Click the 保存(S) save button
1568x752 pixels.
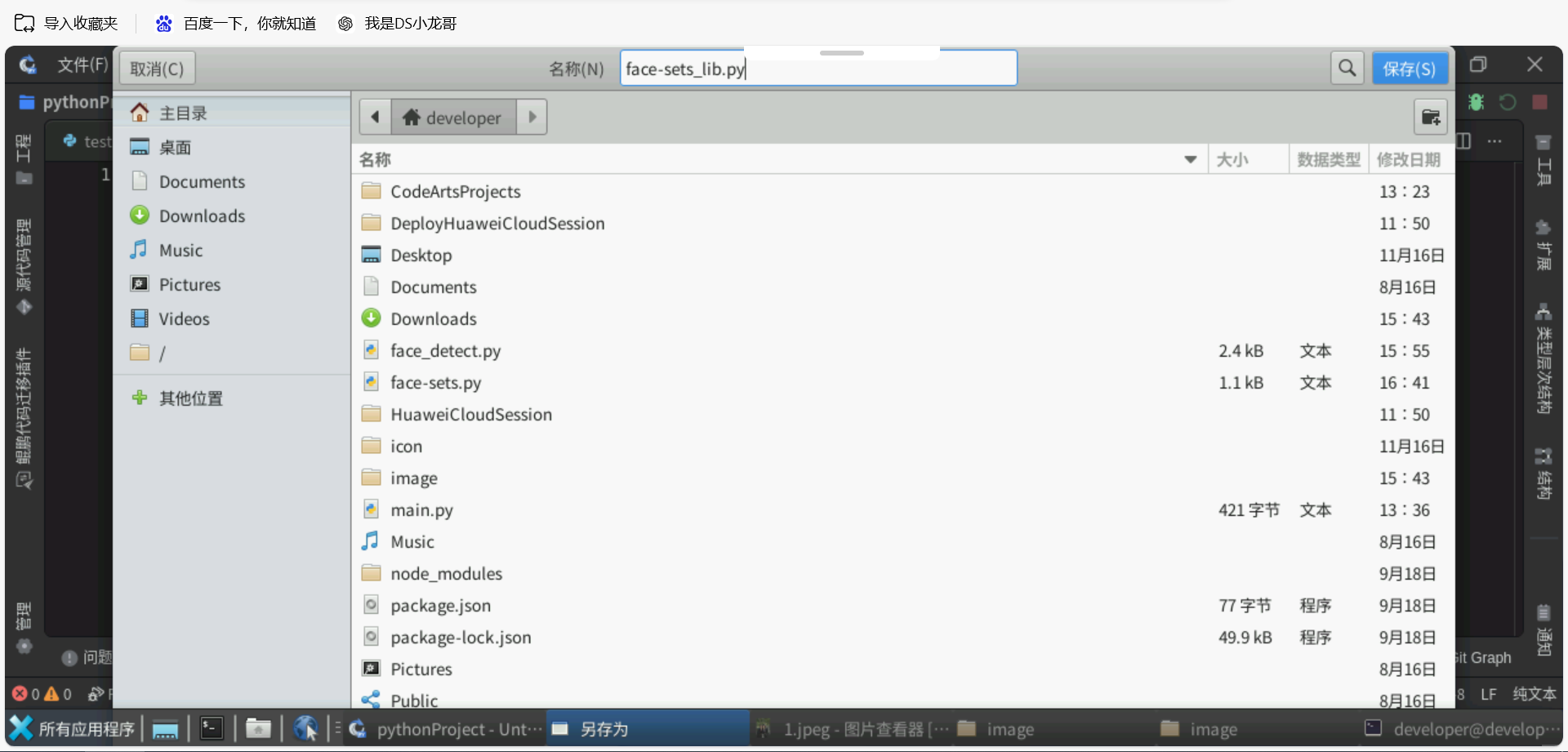coord(1409,69)
